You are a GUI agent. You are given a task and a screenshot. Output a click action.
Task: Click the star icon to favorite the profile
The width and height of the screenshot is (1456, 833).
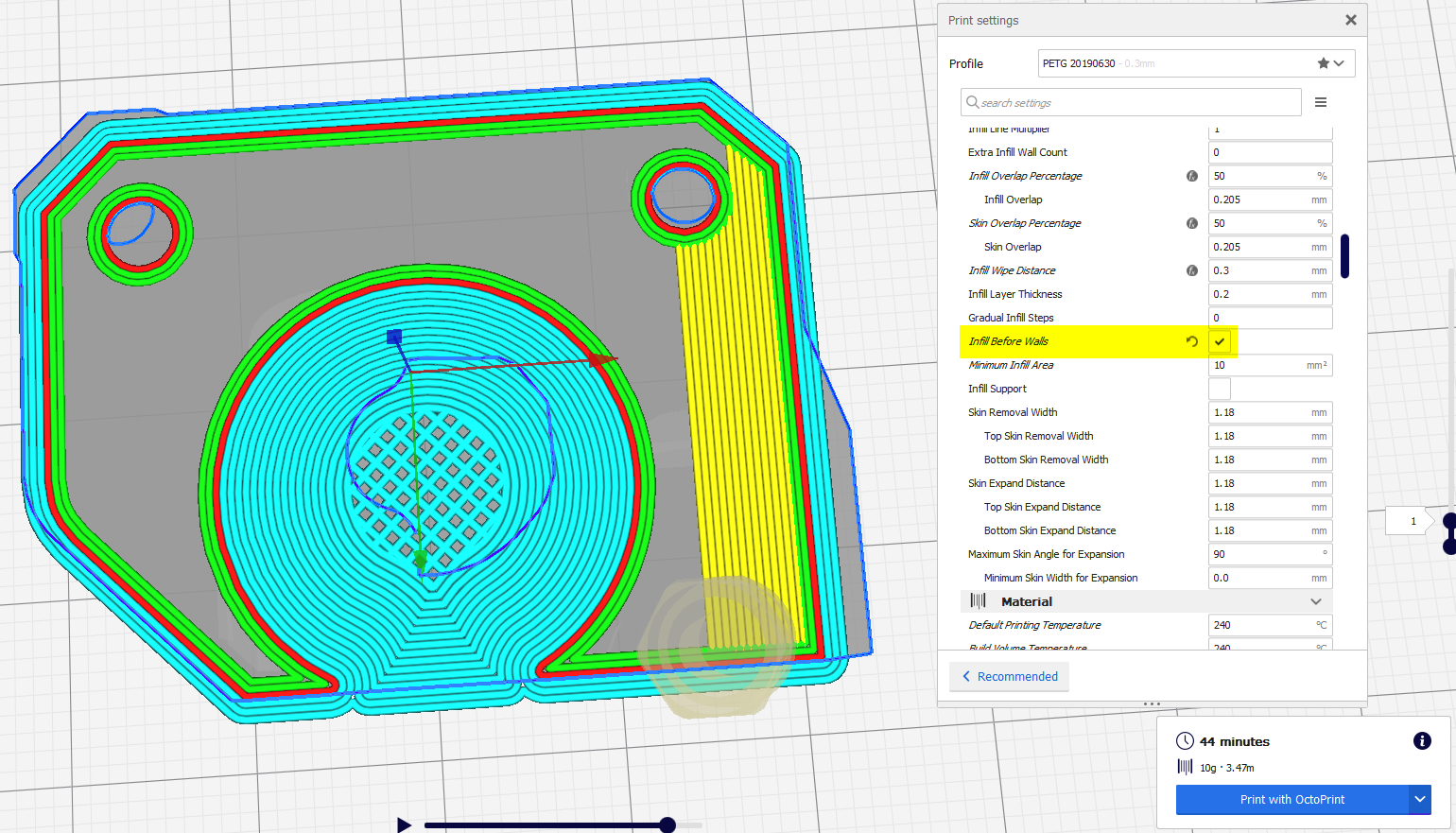[x=1322, y=62]
